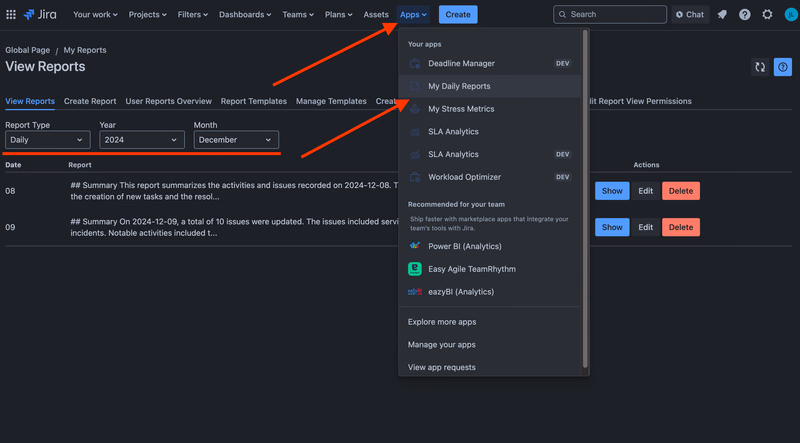Open the Month dropdown showing December
Viewport: 800px width, 443px height.
click(236, 140)
